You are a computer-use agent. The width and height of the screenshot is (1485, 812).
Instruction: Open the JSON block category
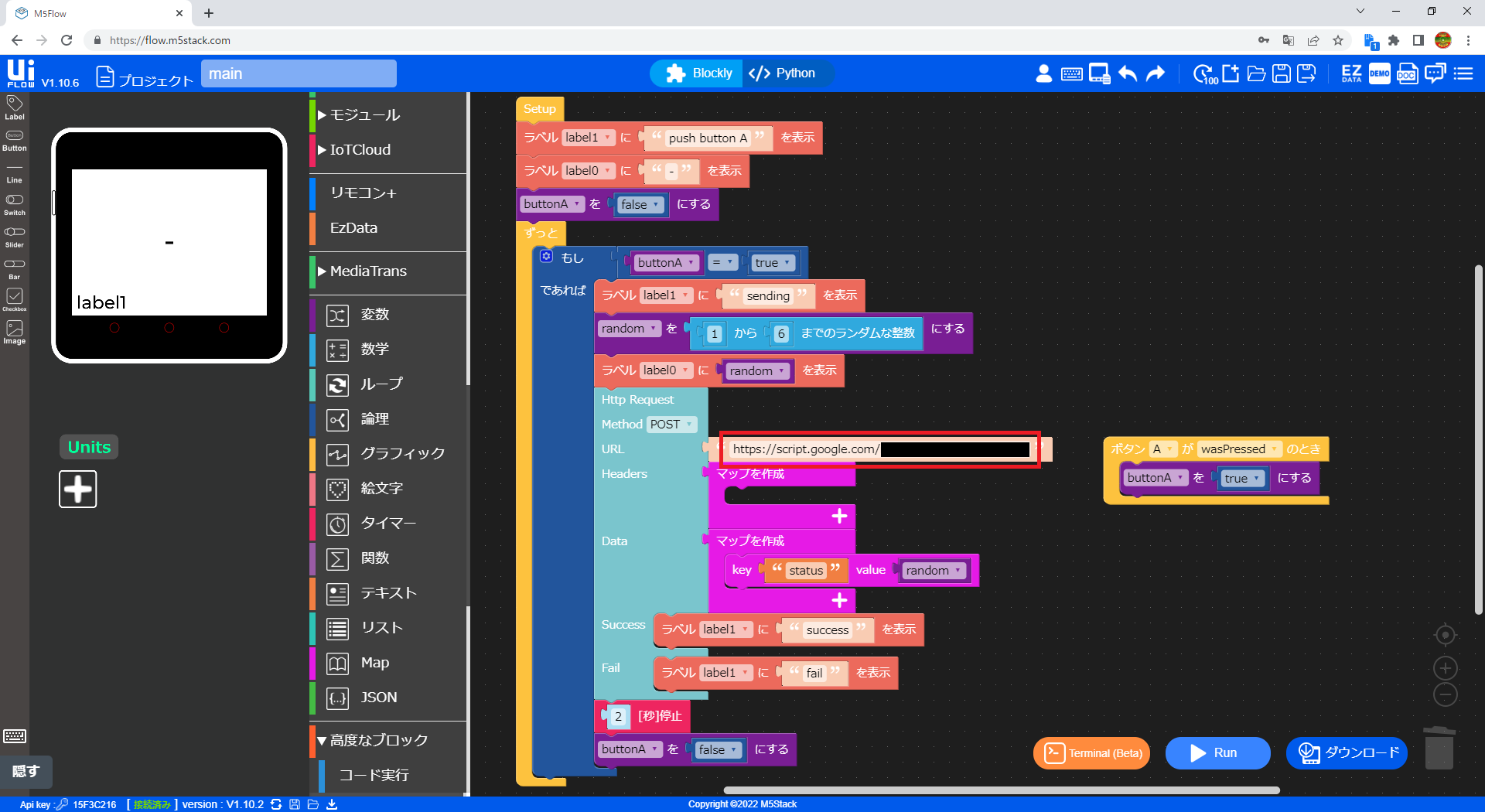pyautogui.click(x=378, y=698)
